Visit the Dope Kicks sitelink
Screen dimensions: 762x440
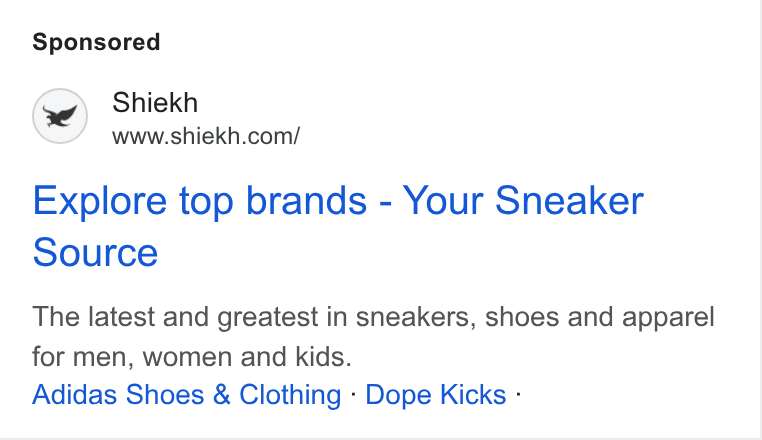435,394
